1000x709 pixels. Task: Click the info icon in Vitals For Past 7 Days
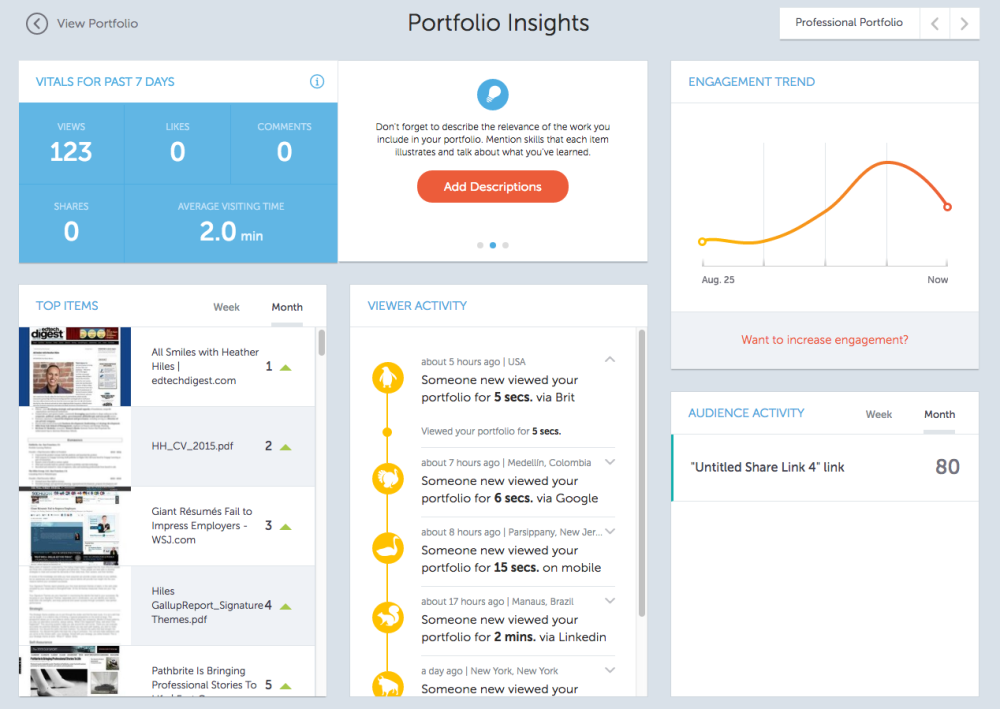[317, 82]
